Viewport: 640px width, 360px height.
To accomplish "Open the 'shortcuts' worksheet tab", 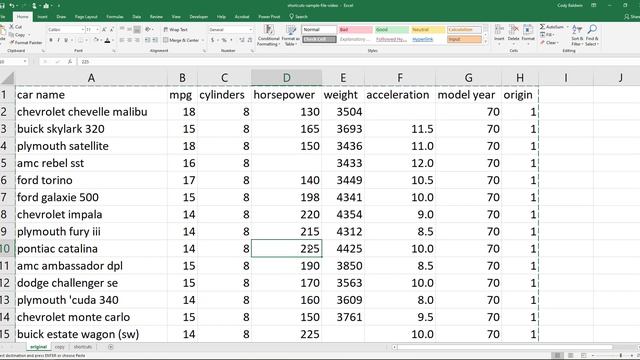I will tap(83, 347).
